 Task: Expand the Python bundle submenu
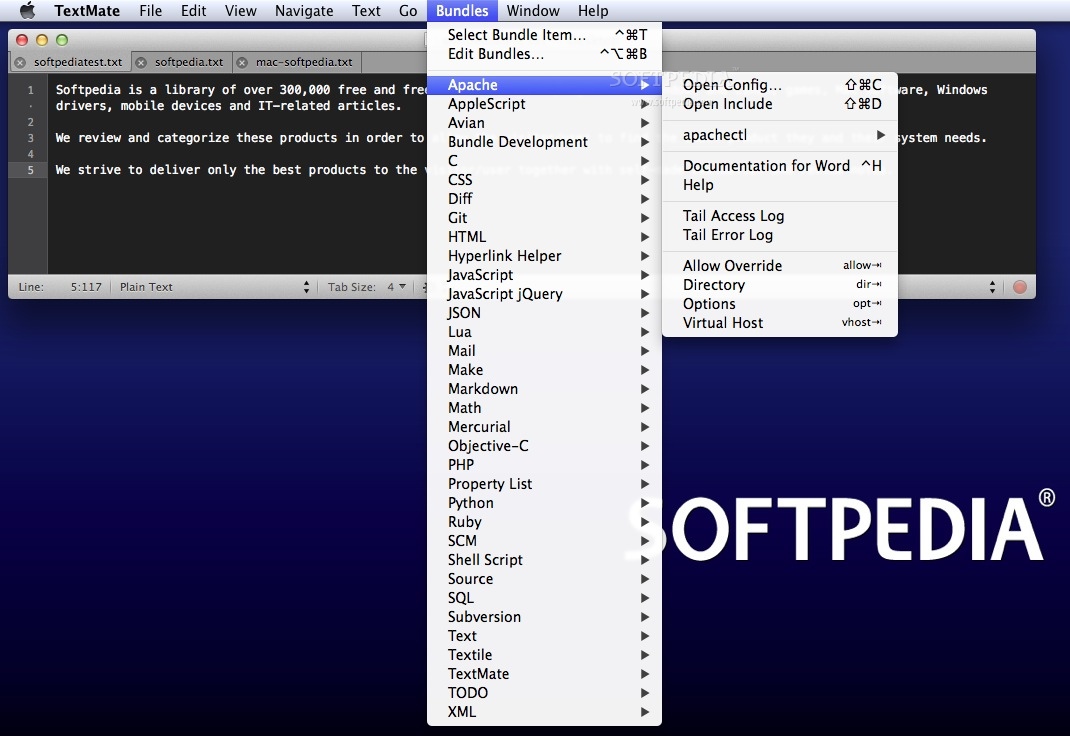[544, 503]
